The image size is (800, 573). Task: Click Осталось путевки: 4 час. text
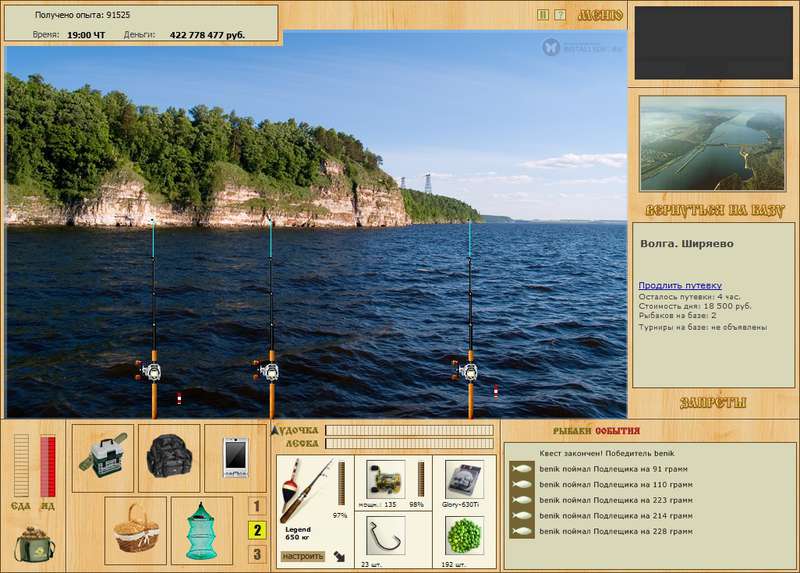tap(689, 296)
